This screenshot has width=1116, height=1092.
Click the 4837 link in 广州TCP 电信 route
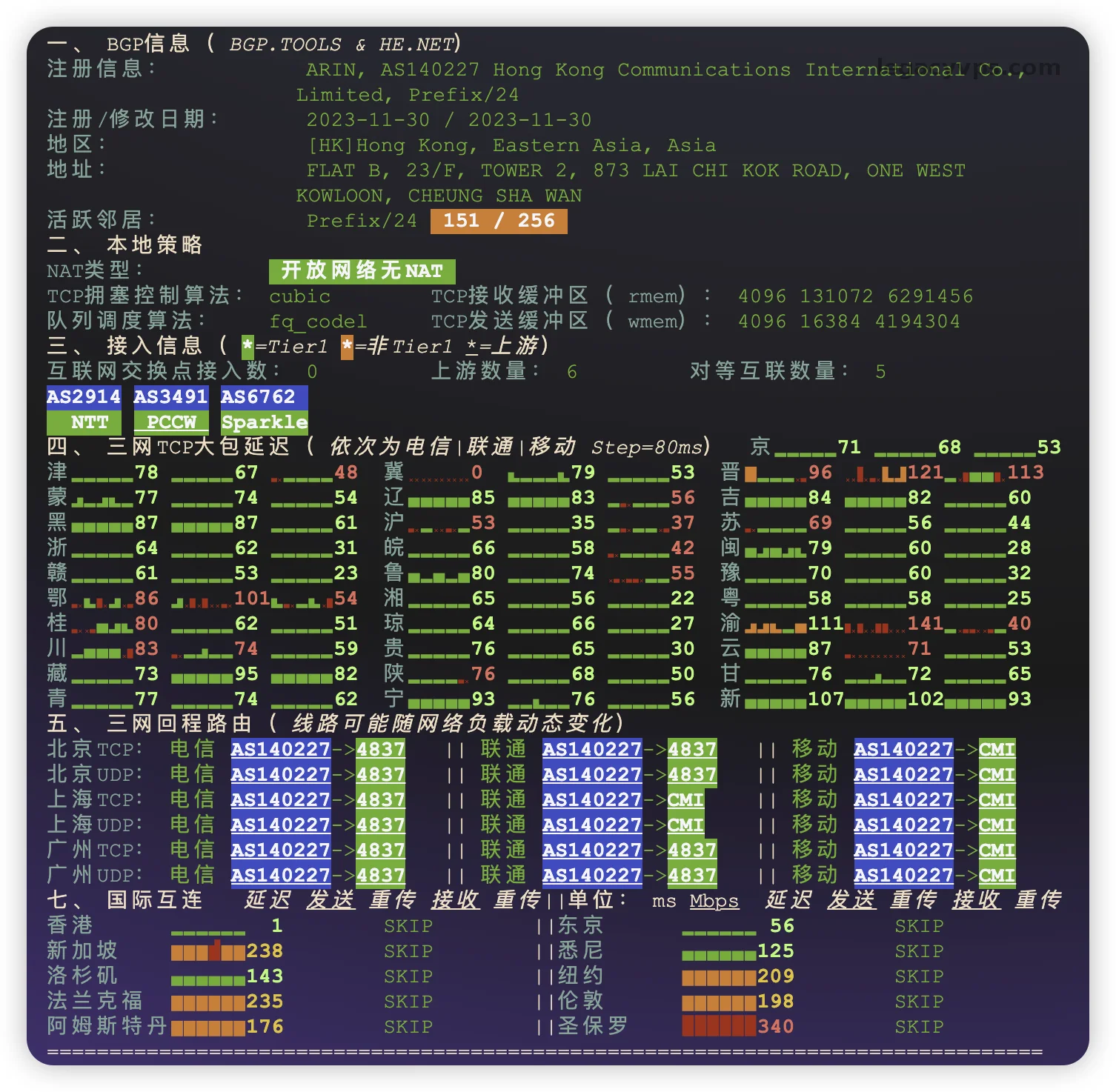(x=380, y=850)
